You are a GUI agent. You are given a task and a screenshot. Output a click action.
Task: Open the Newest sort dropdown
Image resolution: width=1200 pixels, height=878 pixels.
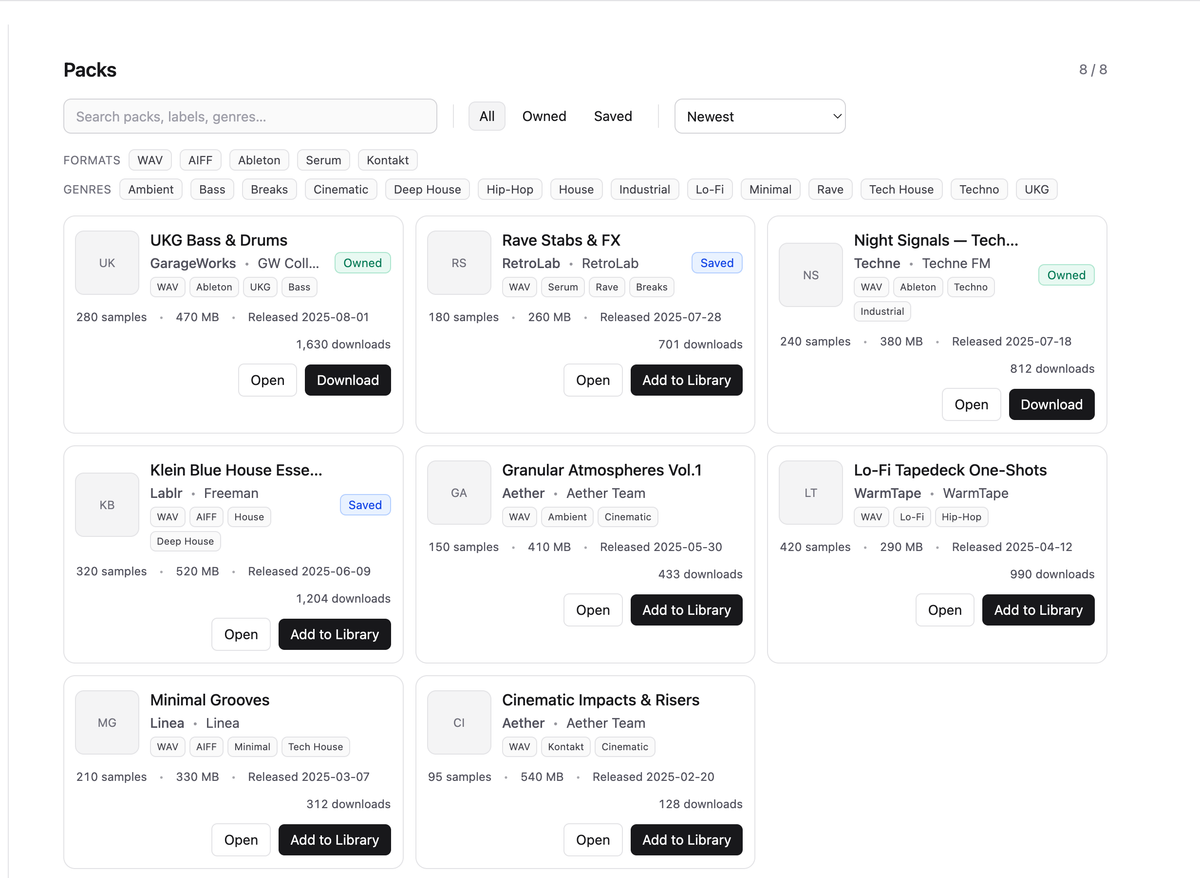coord(760,116)
